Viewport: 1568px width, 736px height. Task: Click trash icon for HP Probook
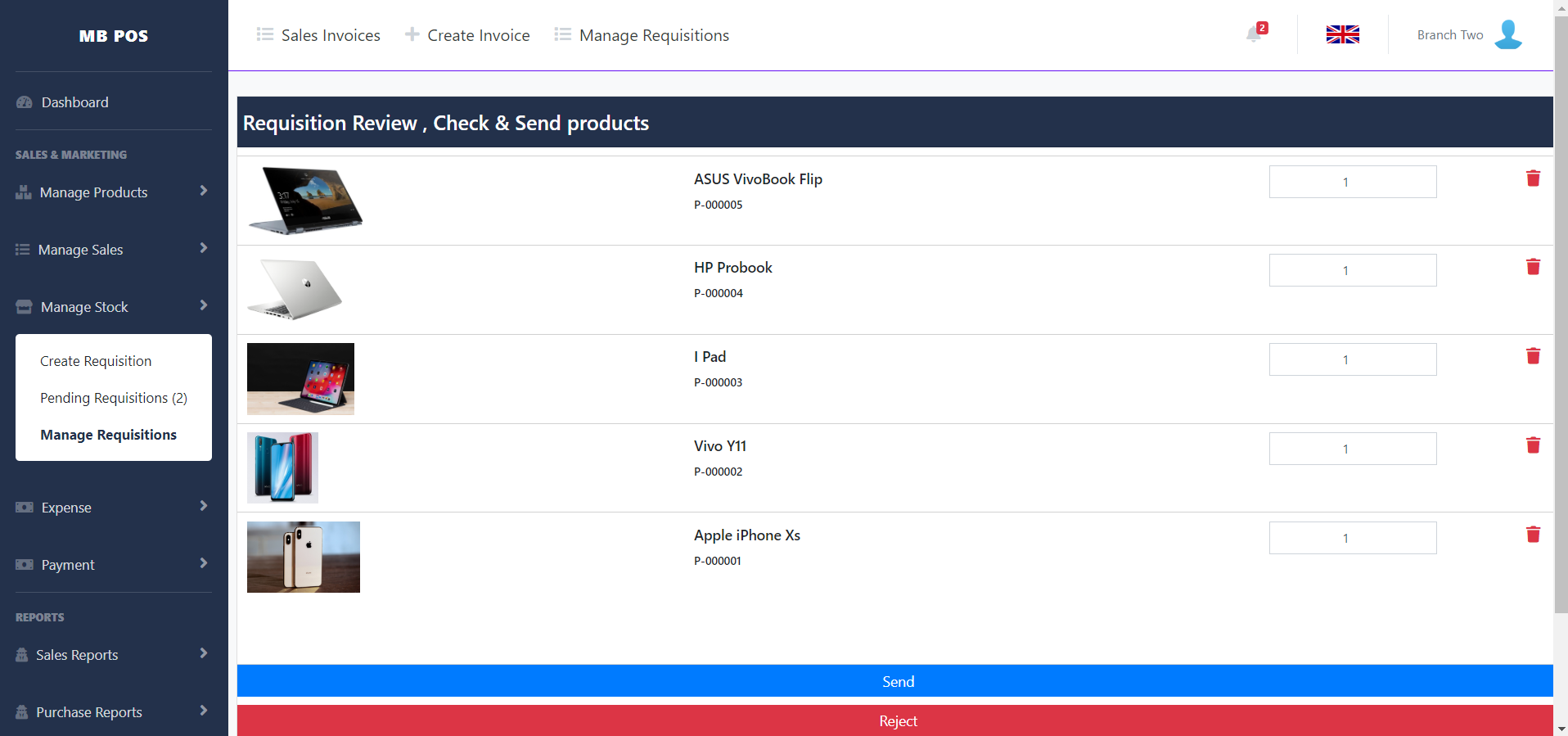point(1533,267)
